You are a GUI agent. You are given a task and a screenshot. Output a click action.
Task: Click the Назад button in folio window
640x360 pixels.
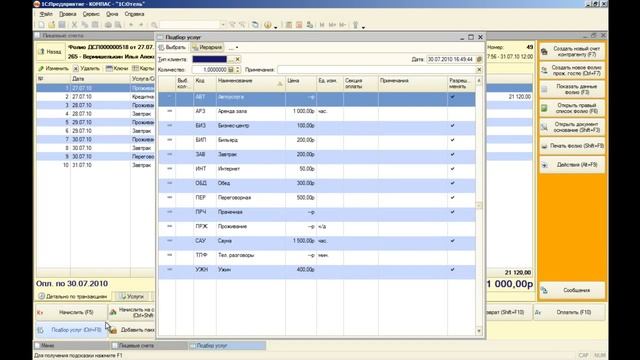pos(50,52)
